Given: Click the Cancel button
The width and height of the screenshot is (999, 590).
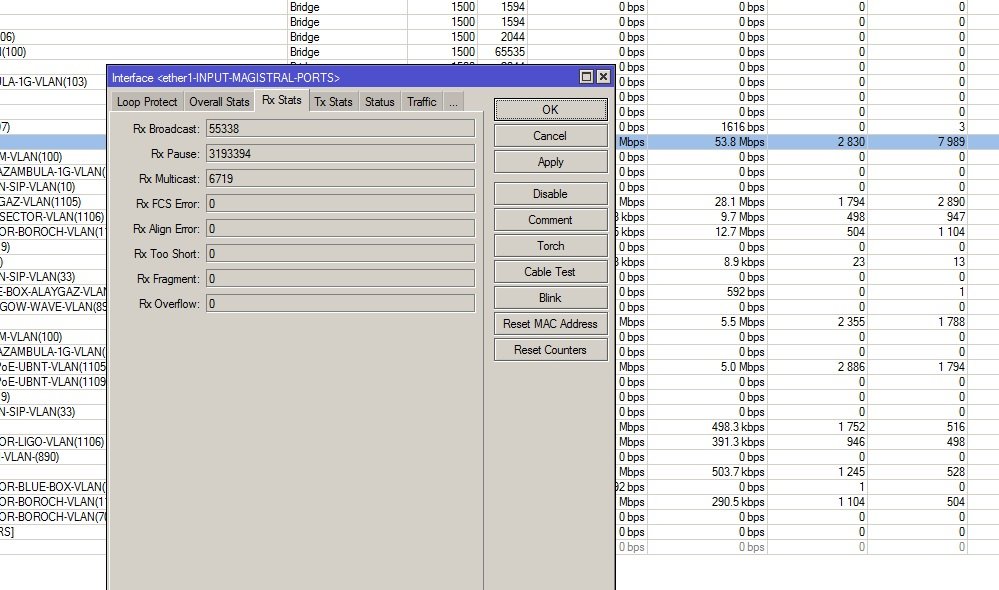Looking at the screenshot, I should tap(550, 136).
